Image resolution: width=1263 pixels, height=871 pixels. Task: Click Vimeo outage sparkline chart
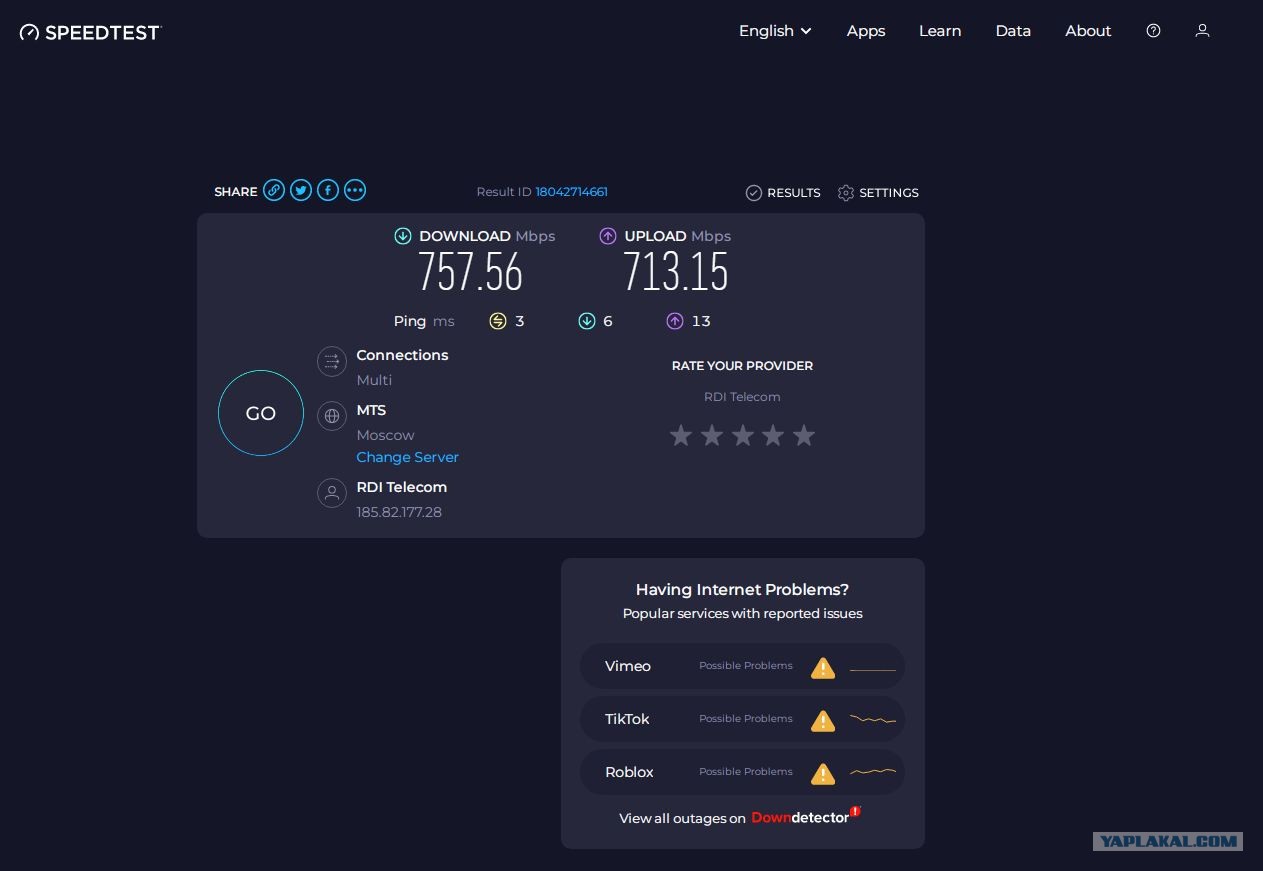[x=873, y=669]
